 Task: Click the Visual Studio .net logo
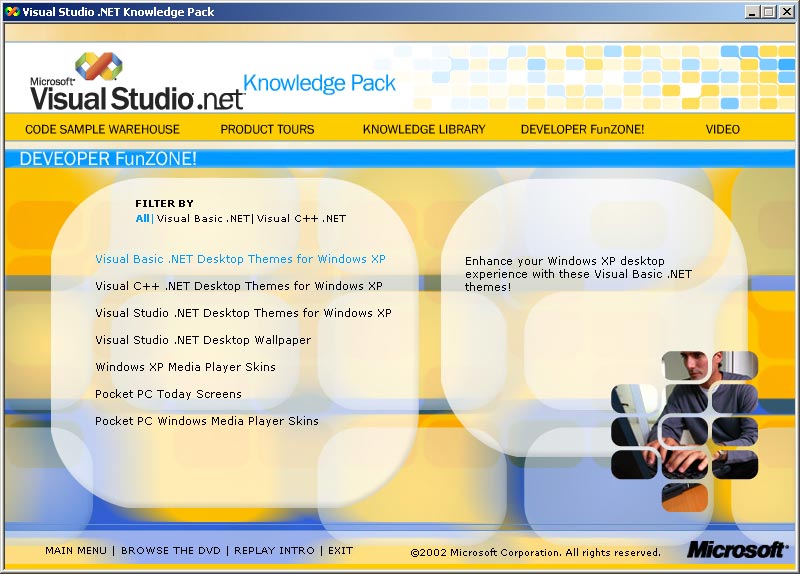coord(137,82)
